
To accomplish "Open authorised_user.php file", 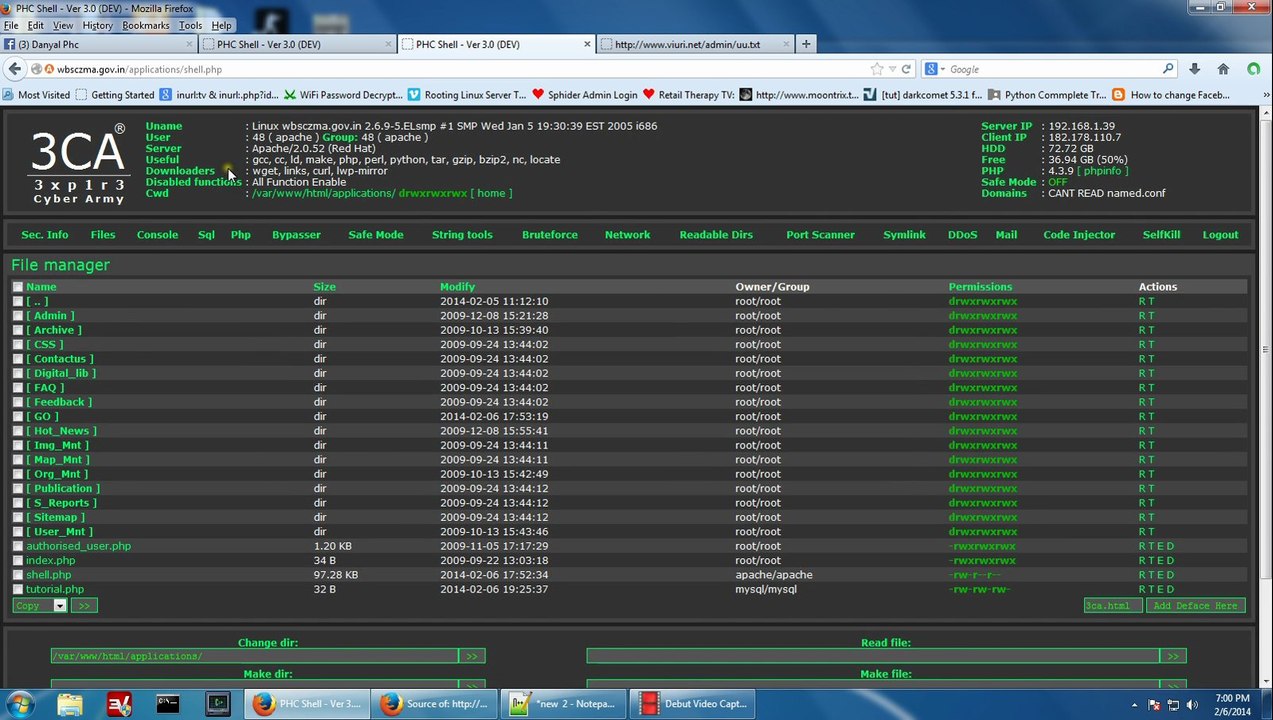I will (x=78, y=546).
